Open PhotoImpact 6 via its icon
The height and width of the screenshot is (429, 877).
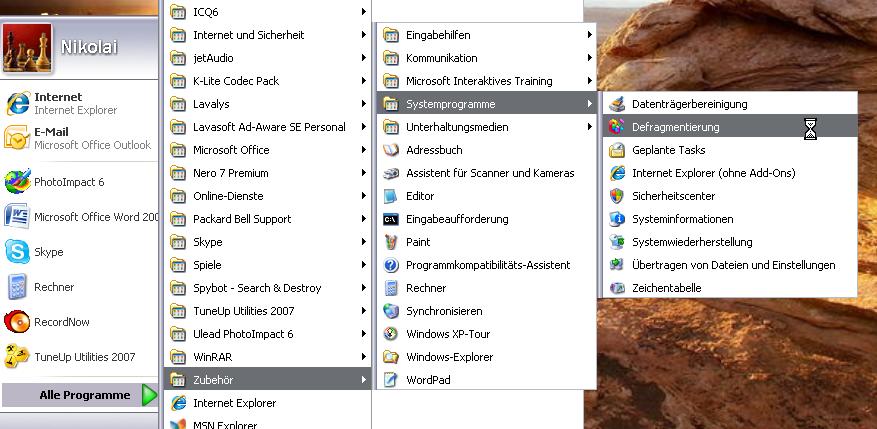[17, 182]
